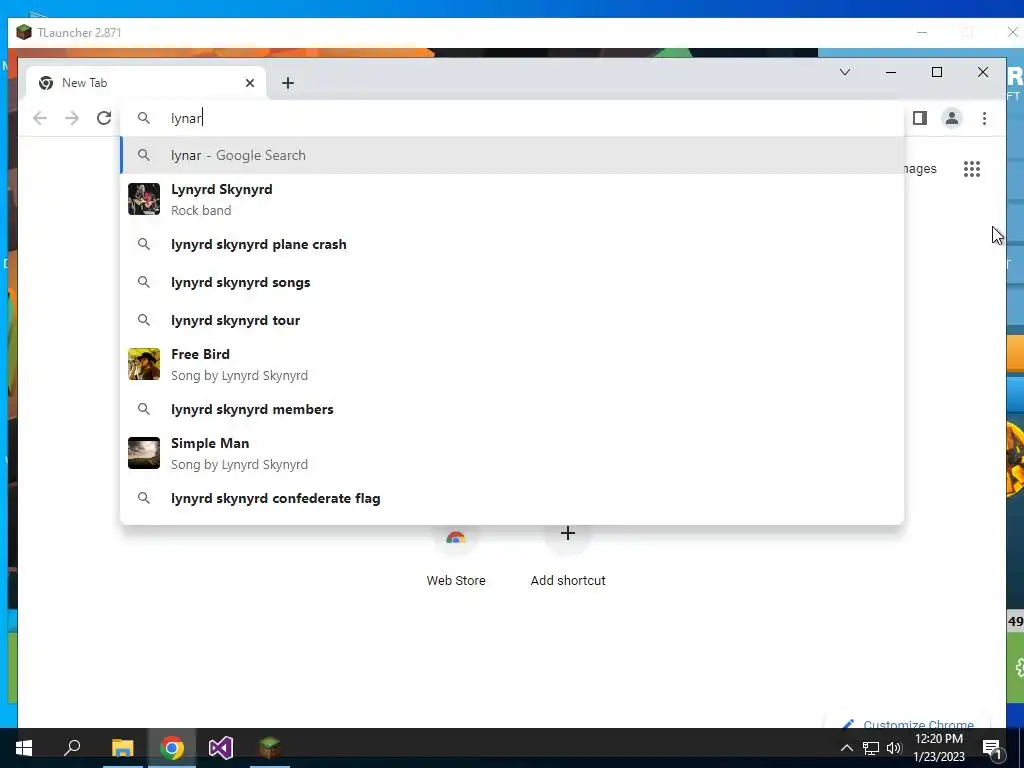Select 'lynyrd skynyrd members' suggestion
1024x768 pixels.
[x=512, y=409]
